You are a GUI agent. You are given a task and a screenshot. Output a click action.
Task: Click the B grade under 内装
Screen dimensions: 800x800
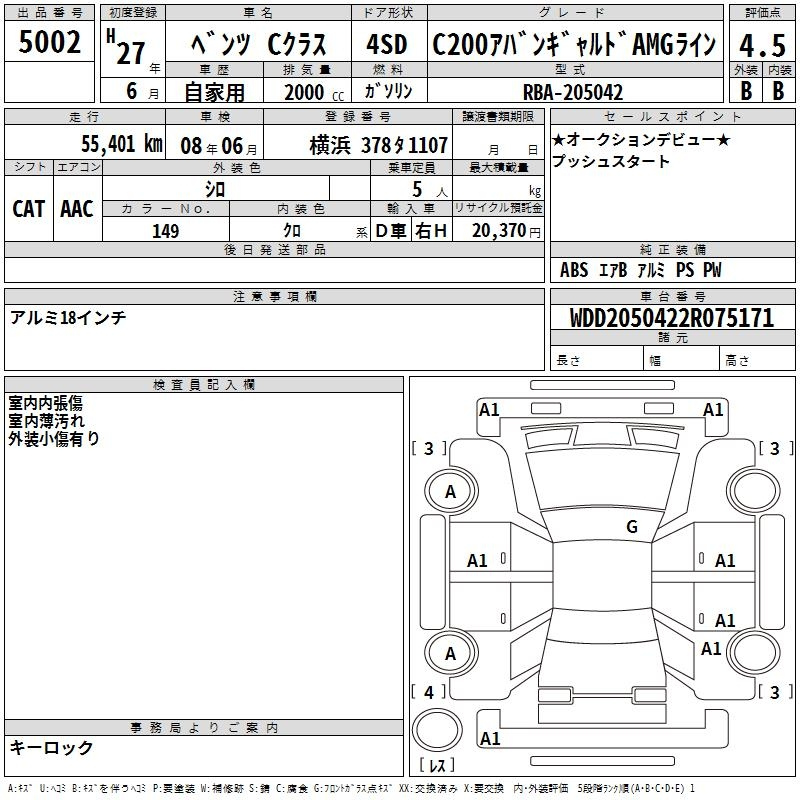(778, 91)
